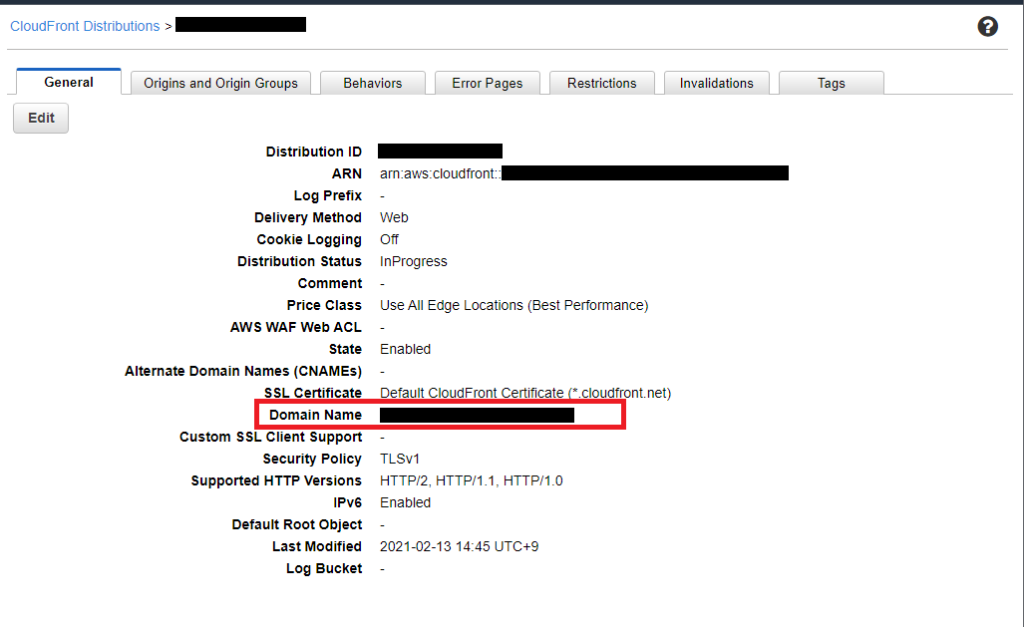The image size is (1024, 627).
Task: Click the Log Prefix label
Action: pyautogui.click(x=328, y=195)
